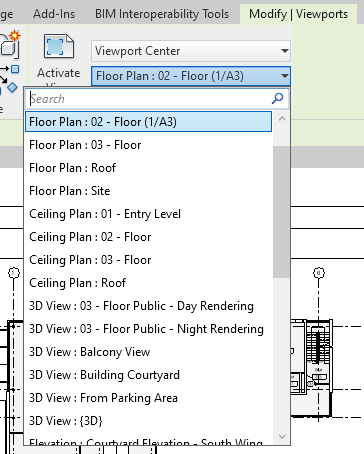The width and height of the screenshot is (364, 454).
Task: Click the Activate View icon
Action: pyautogui.click(x=59, y=47)
